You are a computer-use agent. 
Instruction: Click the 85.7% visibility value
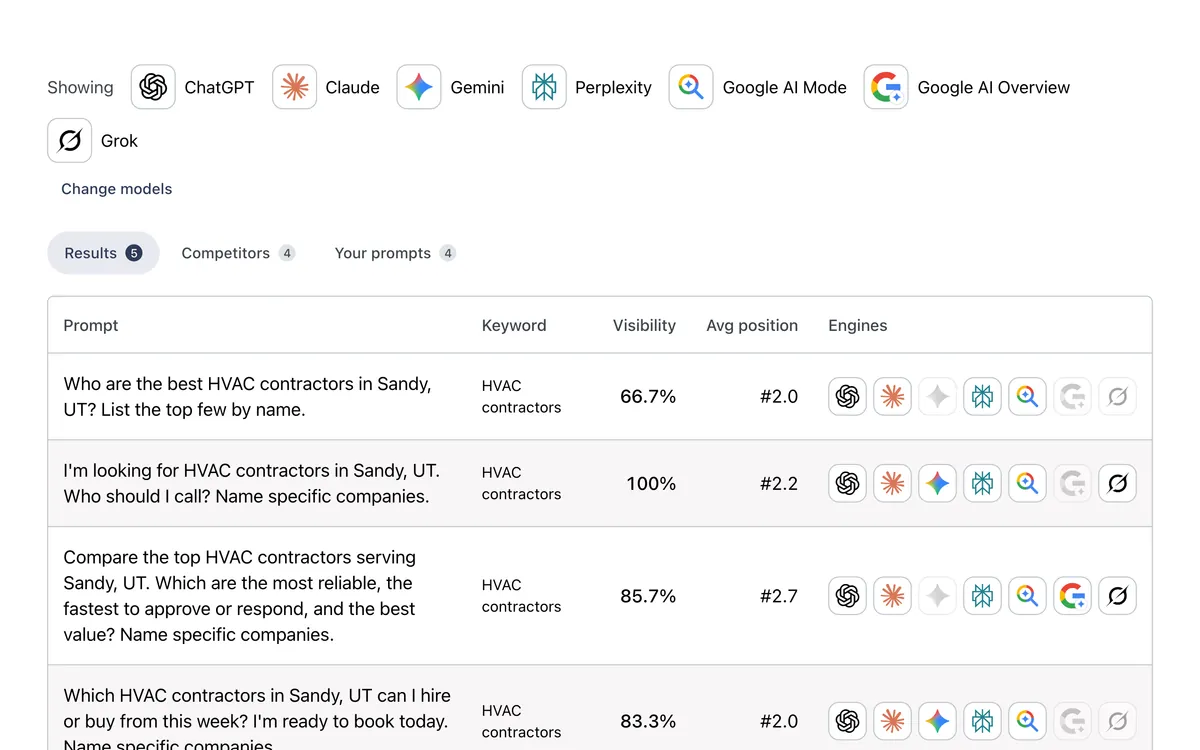[648, 596]
